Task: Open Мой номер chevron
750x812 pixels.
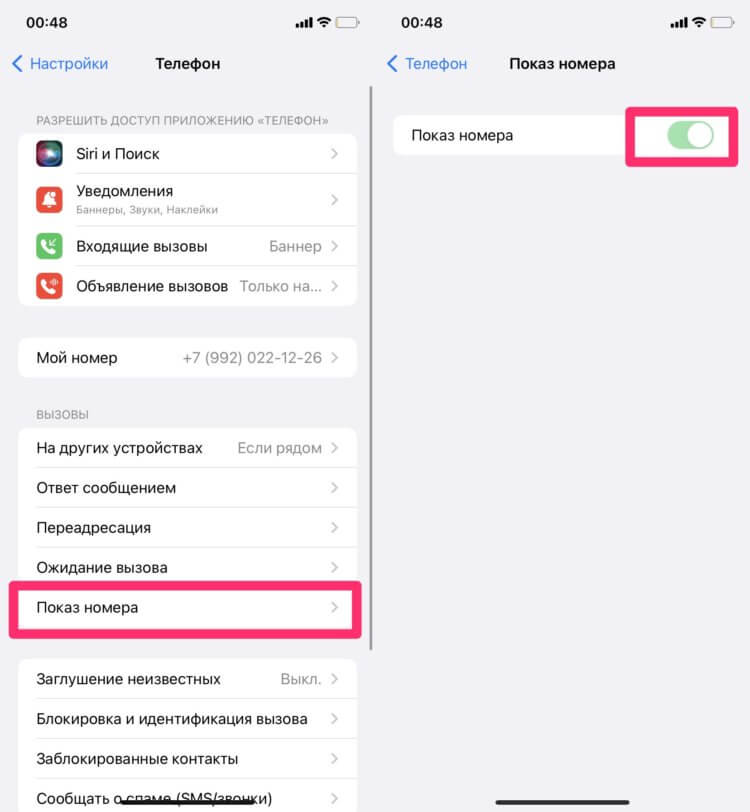Action: pyautogui.click(x=335, y=357)
